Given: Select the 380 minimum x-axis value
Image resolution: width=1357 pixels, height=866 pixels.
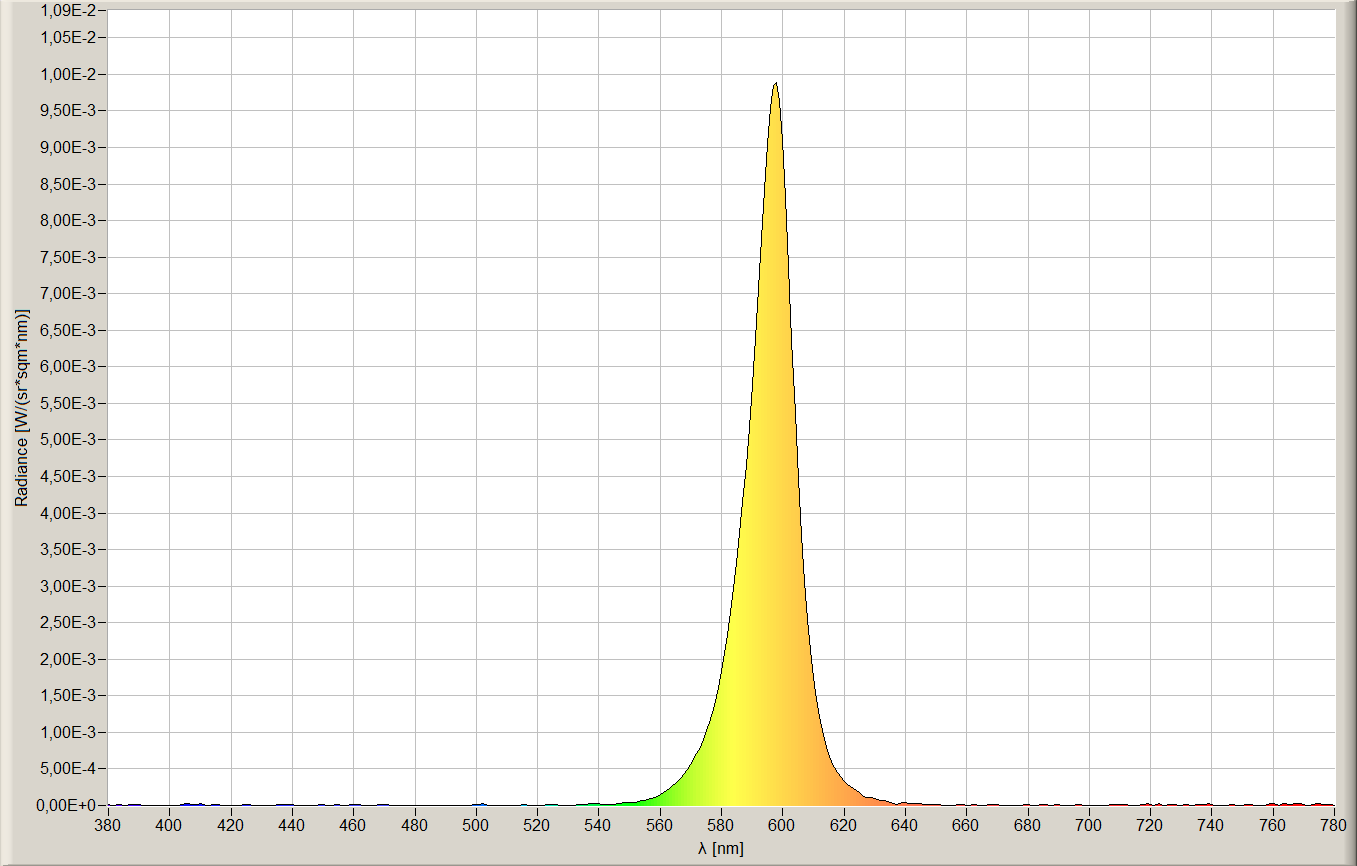Looking at the screenshot, I should [x=108, y=825].
